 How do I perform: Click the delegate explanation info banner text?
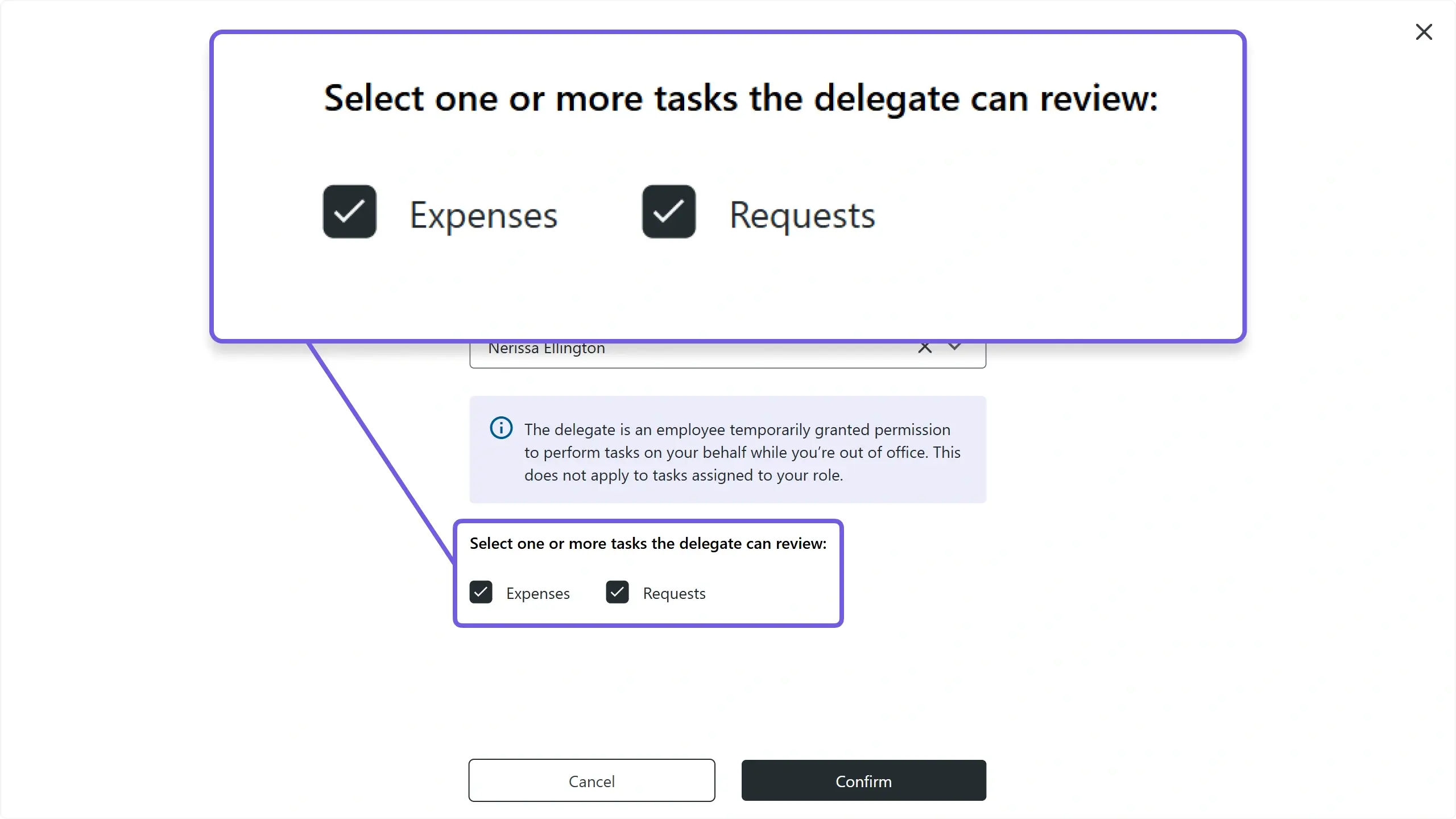[x=742, y=452]
